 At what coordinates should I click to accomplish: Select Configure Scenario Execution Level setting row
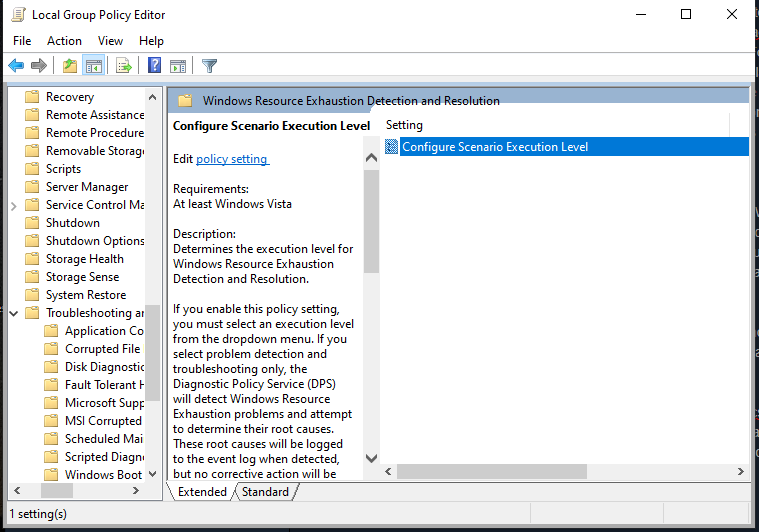point(494,147)
